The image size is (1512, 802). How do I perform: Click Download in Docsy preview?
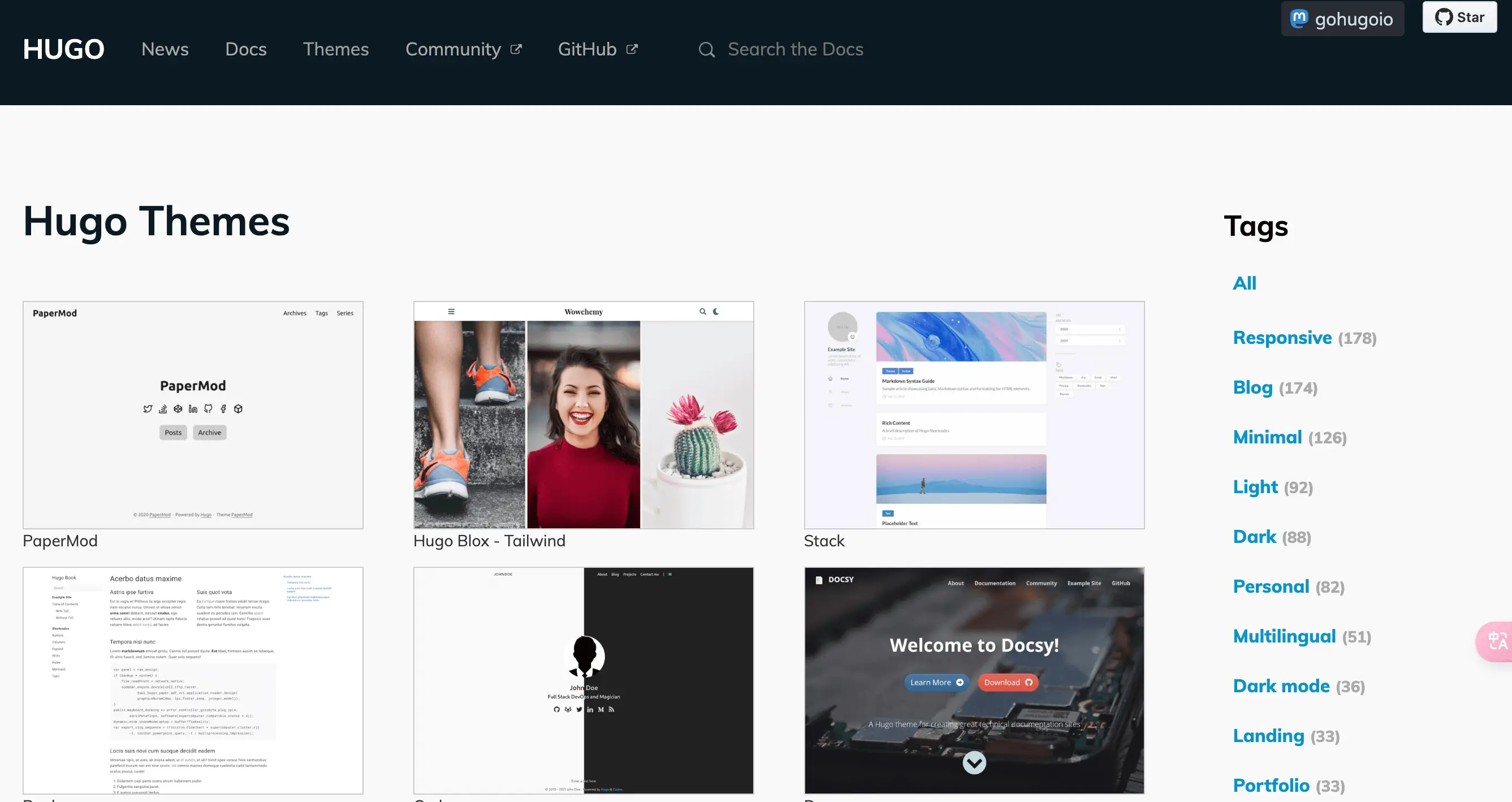tap(1008, 682)
